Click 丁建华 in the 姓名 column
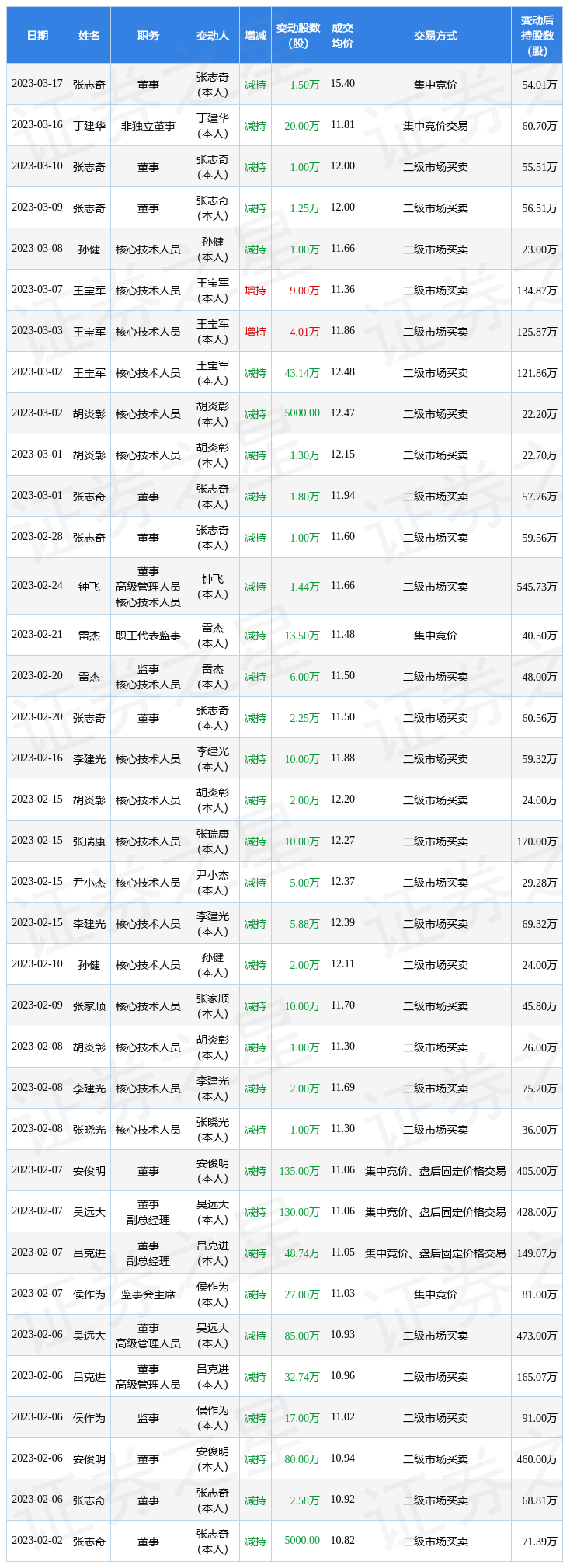The image size is (563, 1568). (x=89, y=125)
